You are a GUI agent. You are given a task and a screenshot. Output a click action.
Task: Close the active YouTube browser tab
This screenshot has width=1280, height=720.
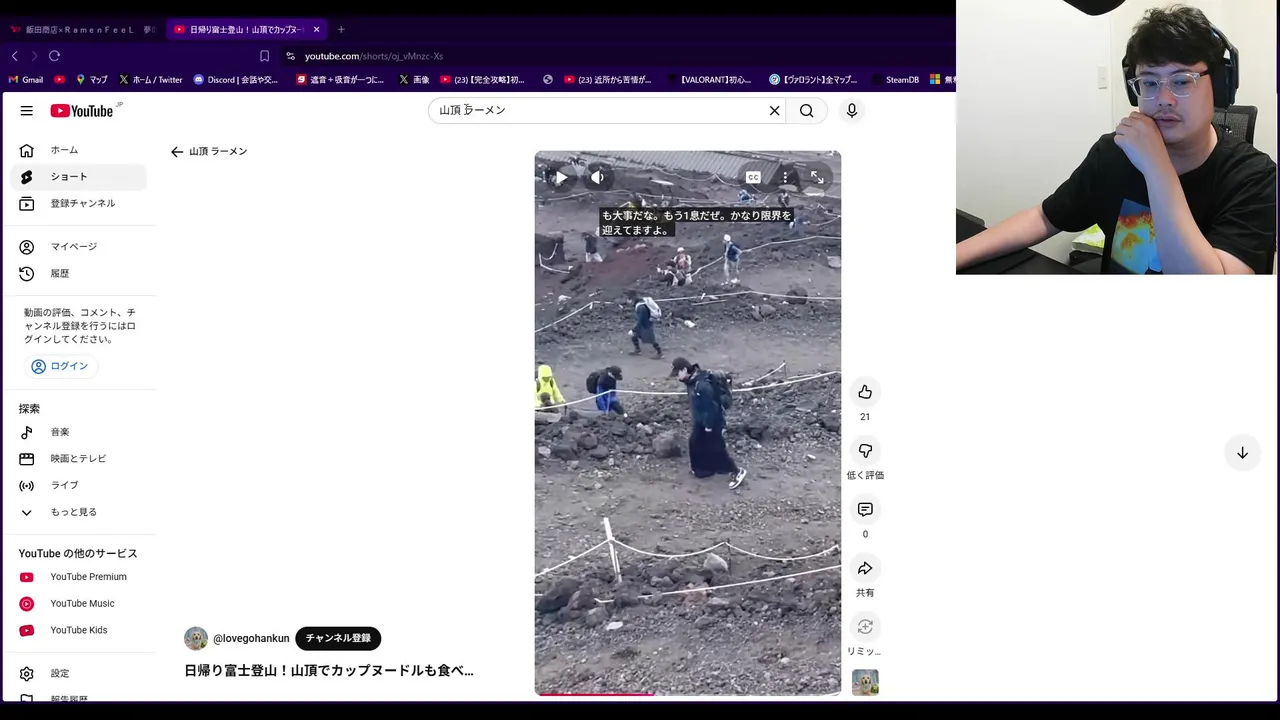(x=317, y=30)
